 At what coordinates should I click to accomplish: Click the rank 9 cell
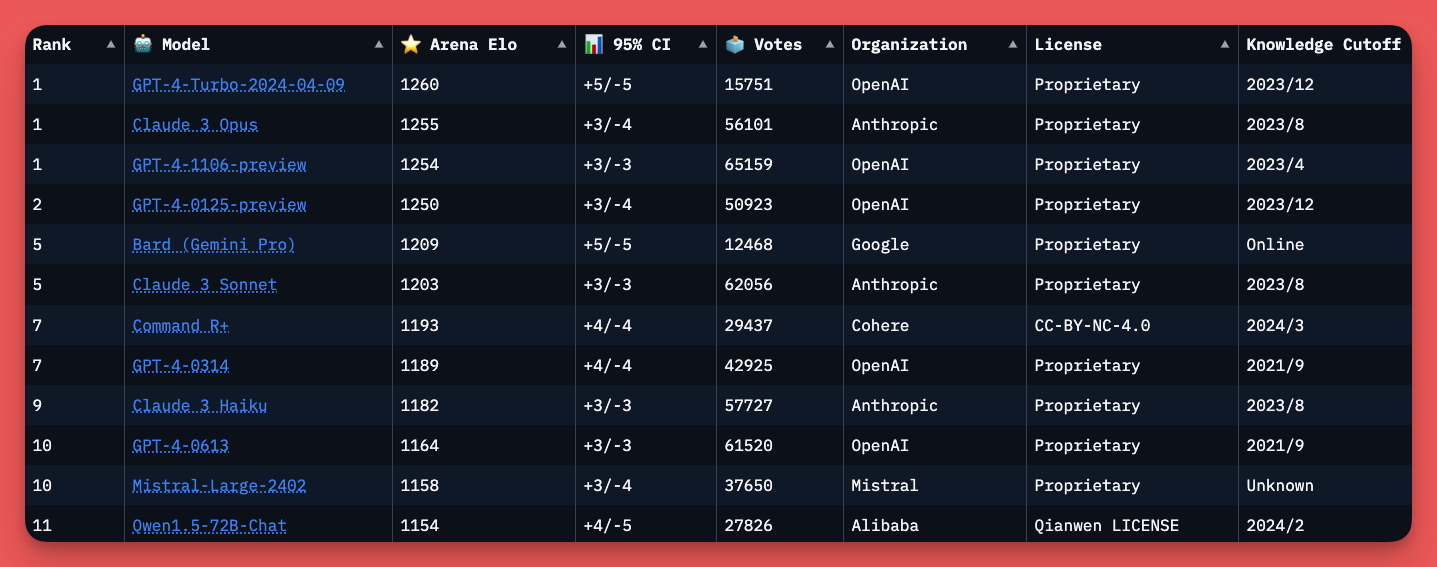pos(37,406)
